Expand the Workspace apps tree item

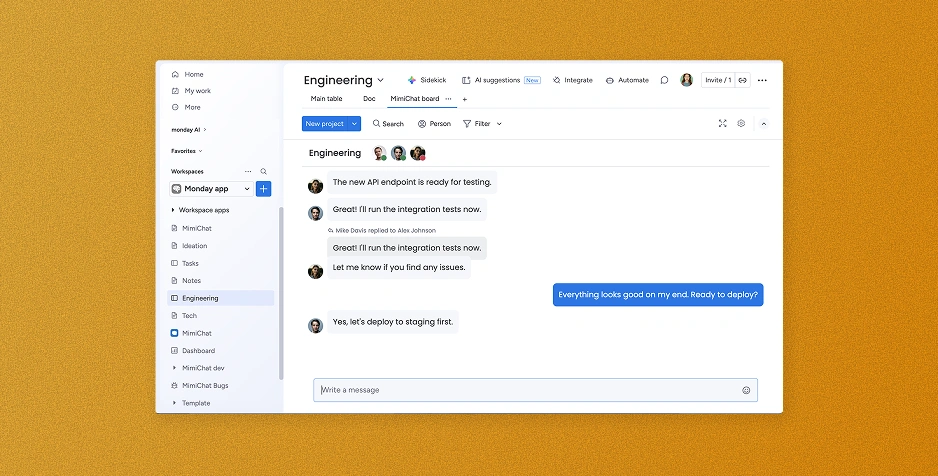[x=173, y=210]
